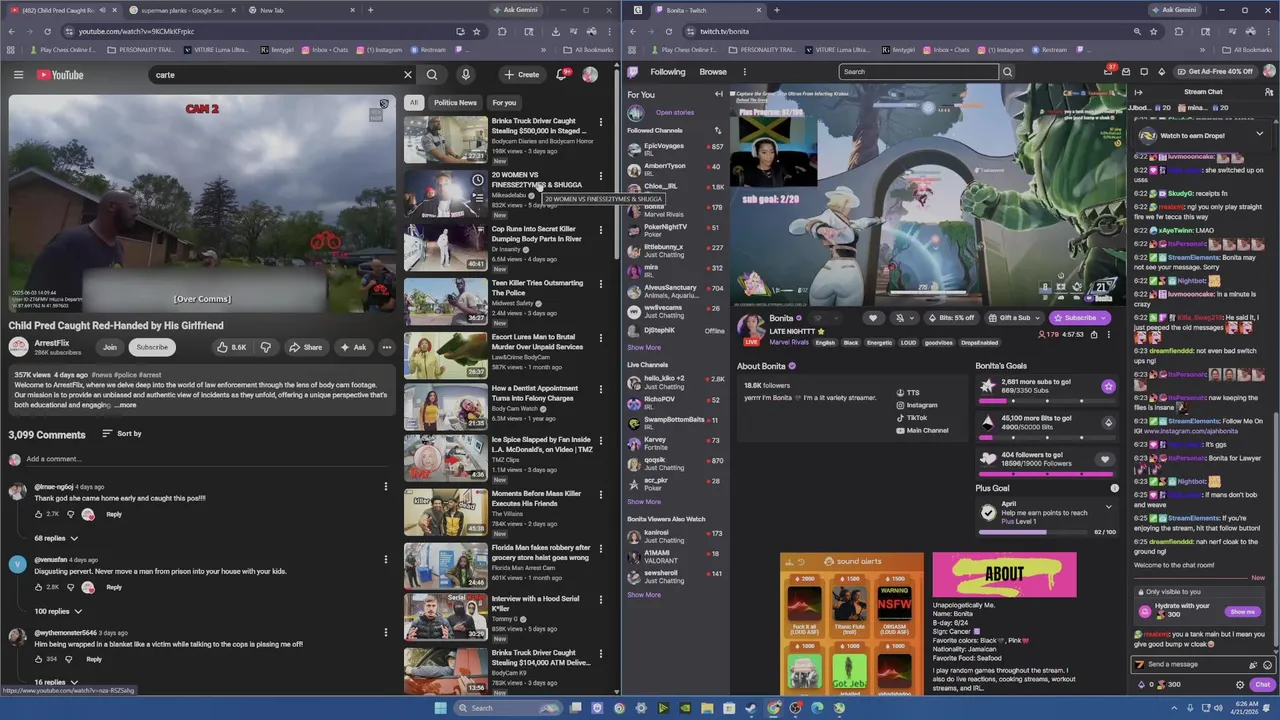This screenshot has width=1280, height=720.
Task: Select the Politics News filter chip
Action: tap(455, 102)
